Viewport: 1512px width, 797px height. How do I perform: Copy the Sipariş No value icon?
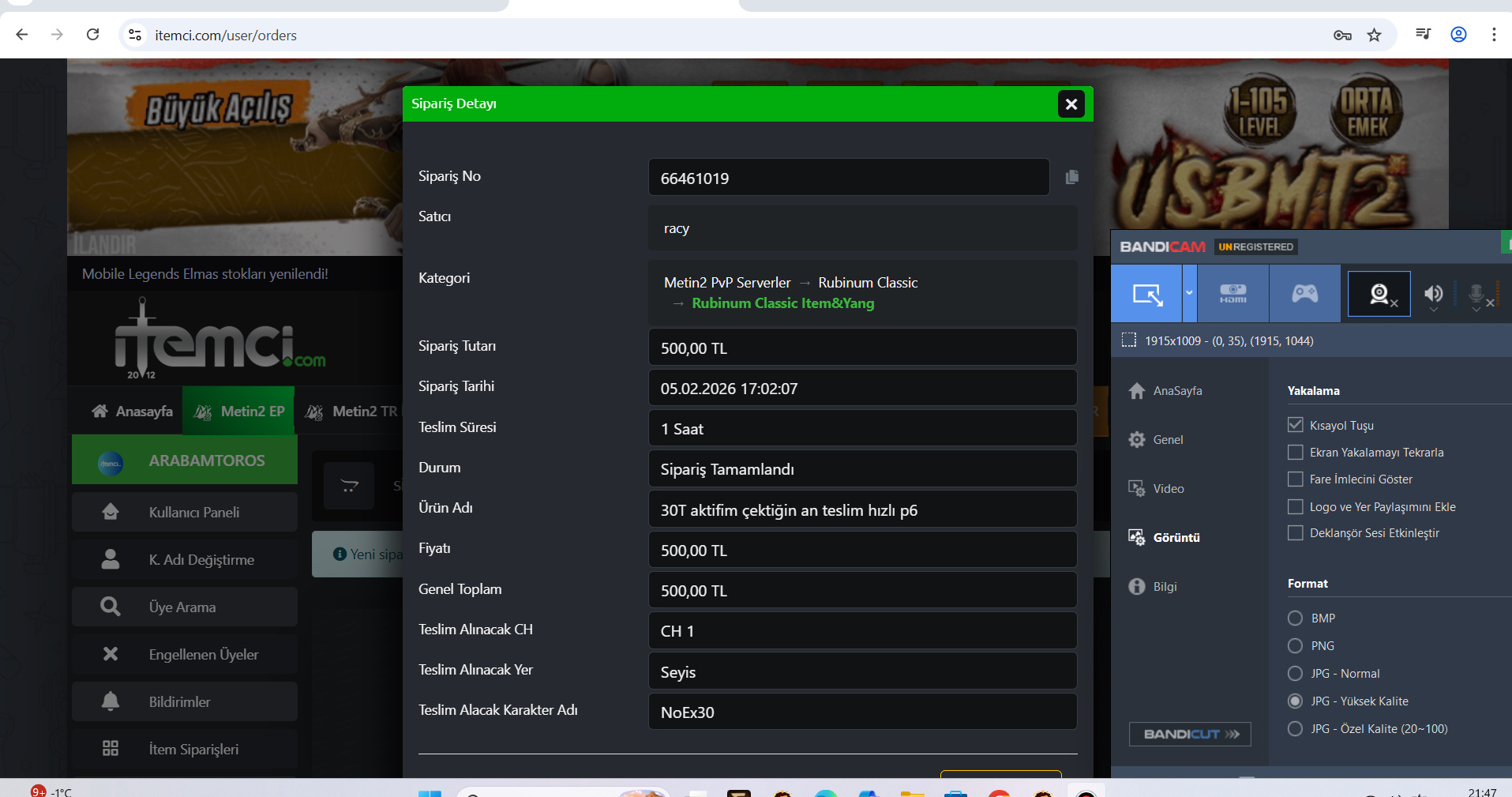coord(1071,177)
